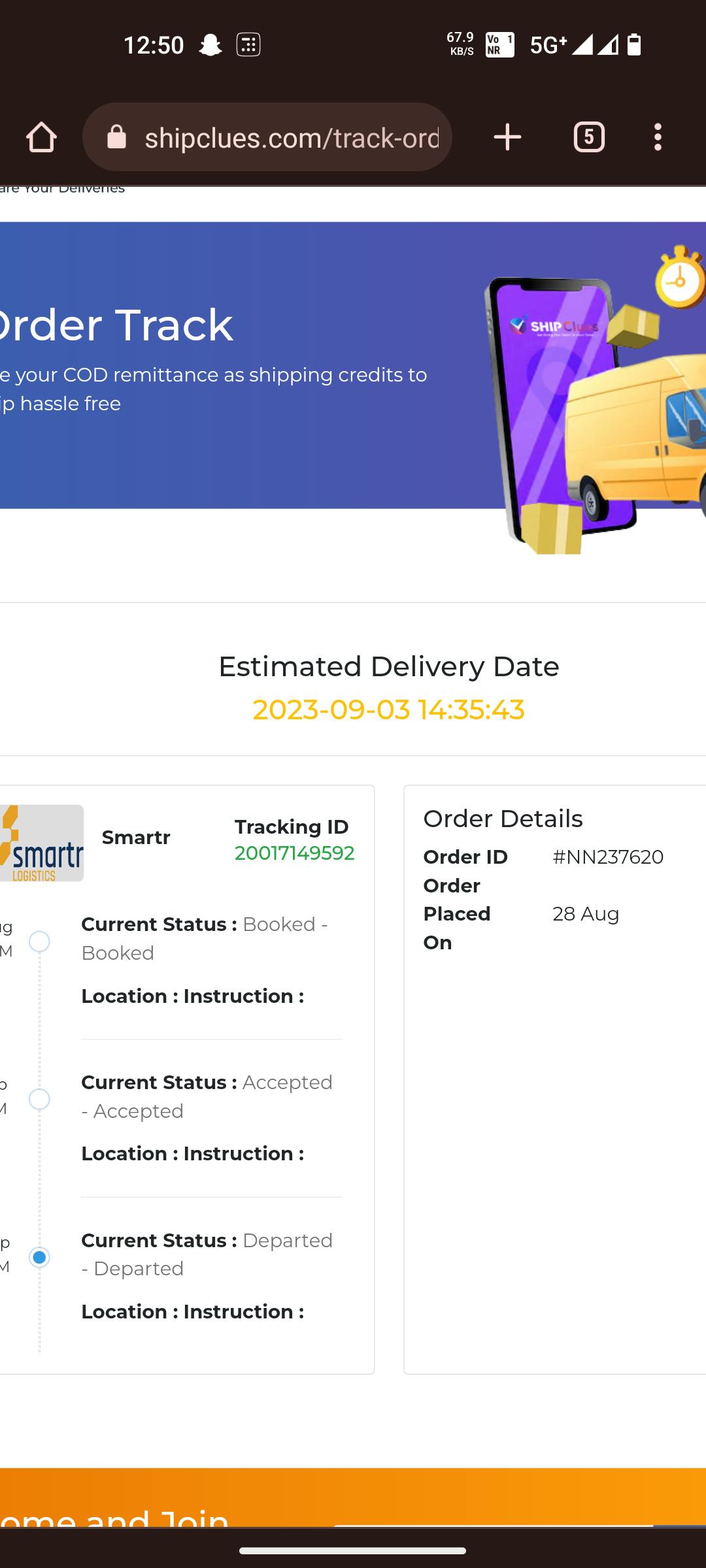Tap the Android gesture navigation bar

pyautogui.click(x=353, y=1550)
